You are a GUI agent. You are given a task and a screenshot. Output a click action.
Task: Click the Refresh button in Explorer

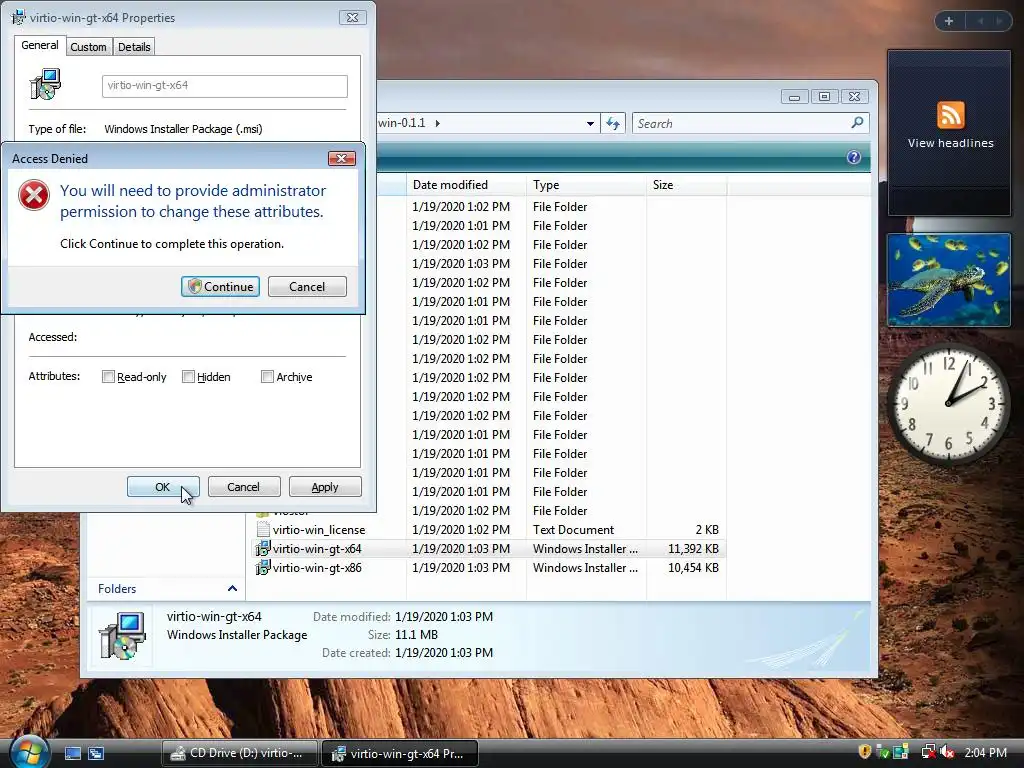(x=613, y=123)
